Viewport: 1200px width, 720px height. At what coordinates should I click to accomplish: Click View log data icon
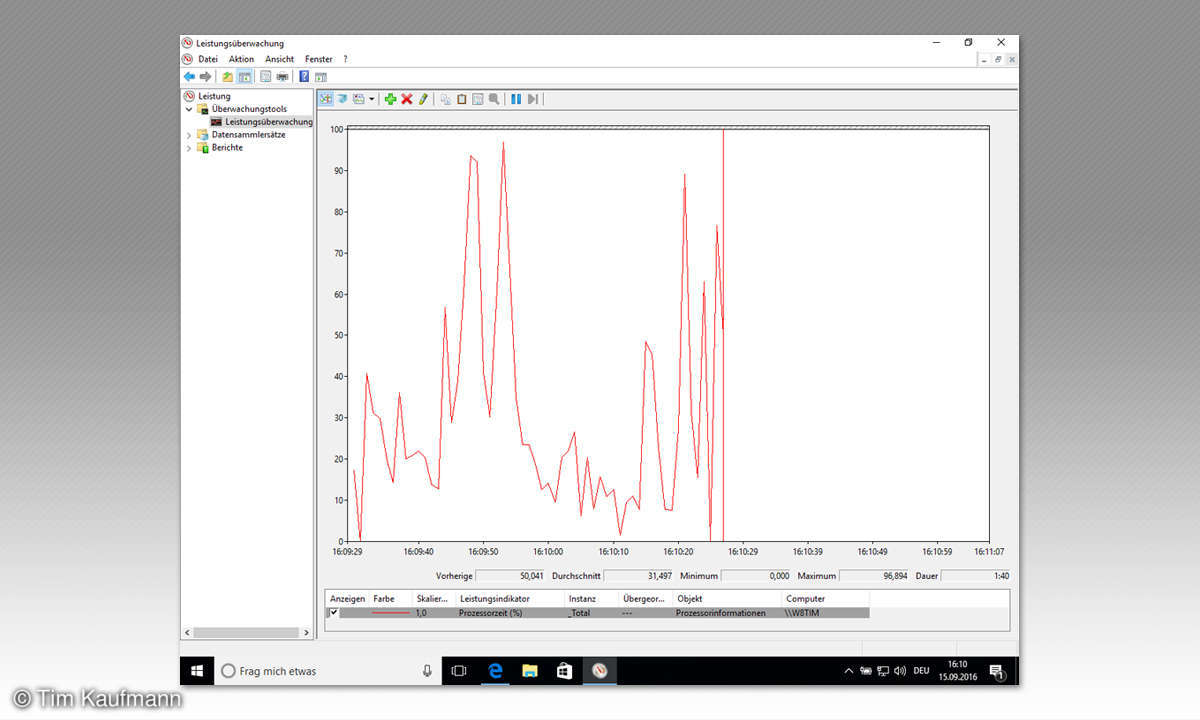(342, 99)
